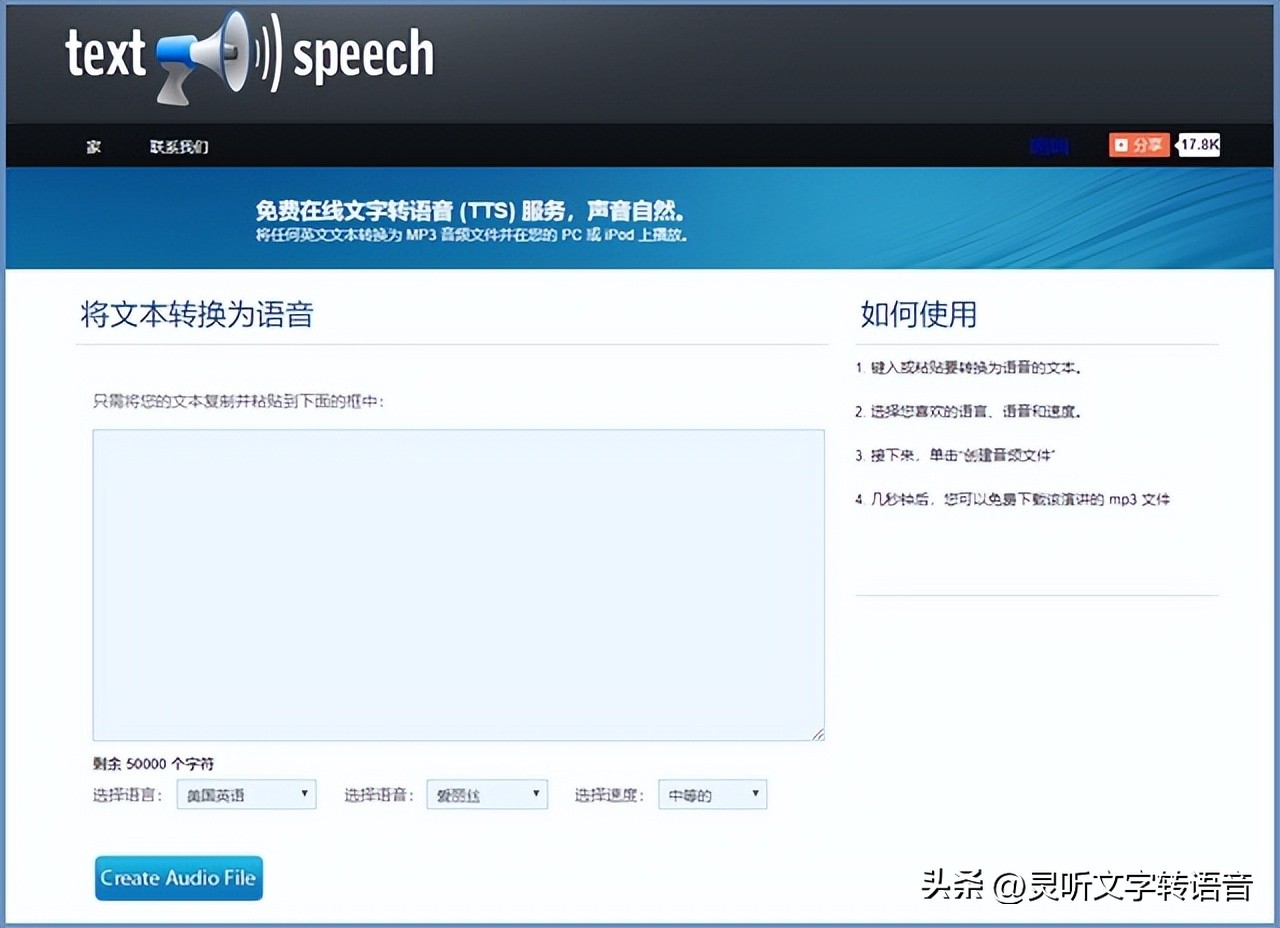1280x928 pixels.
Task: Click the orange 分享 share button
Action: click(1138, 145)
